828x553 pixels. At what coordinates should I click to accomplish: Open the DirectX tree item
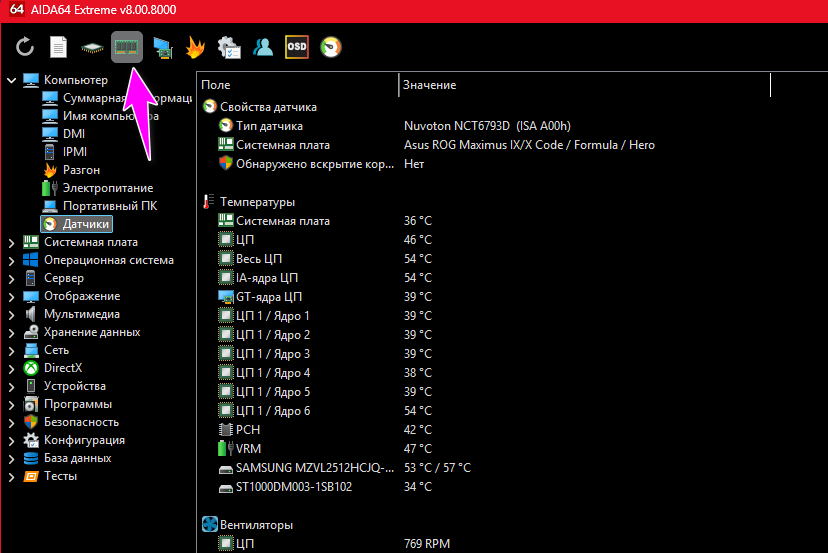(62, 368)
